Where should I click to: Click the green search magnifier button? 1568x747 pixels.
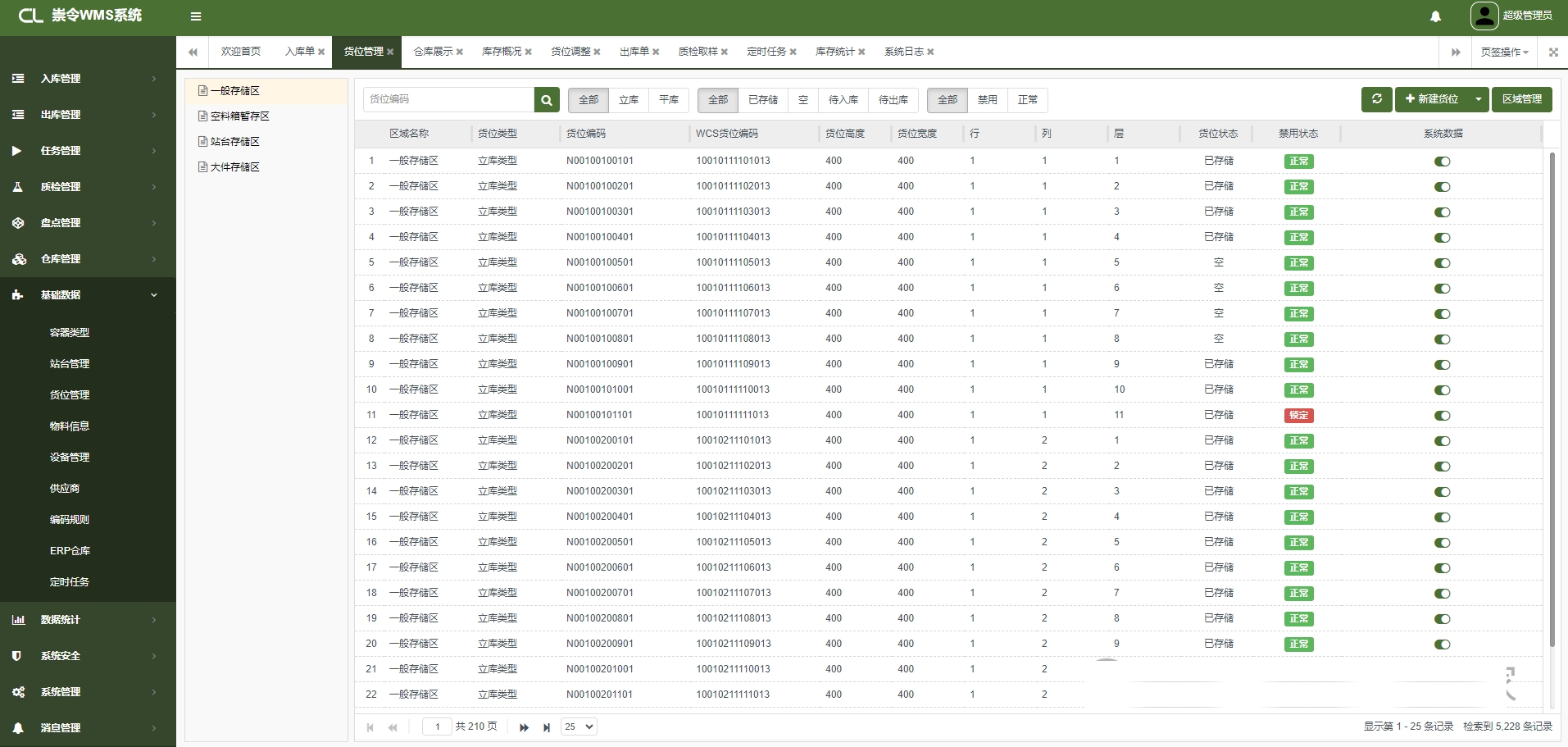pos(547,100)
